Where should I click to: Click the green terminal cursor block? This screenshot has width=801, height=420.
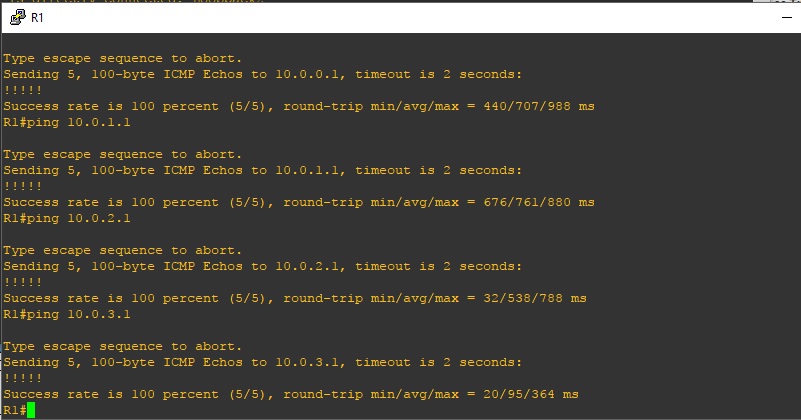pyautogui.click(x=31, y=410)
